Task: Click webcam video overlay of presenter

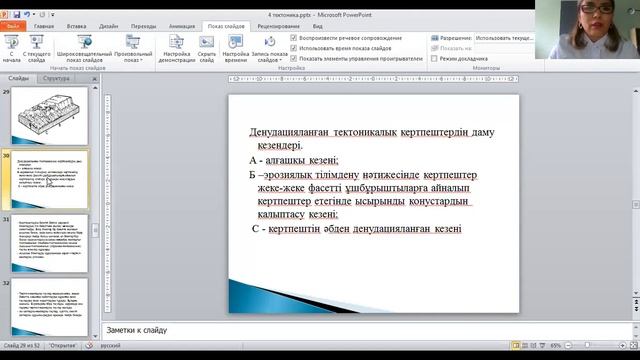Action: [587, 29]
